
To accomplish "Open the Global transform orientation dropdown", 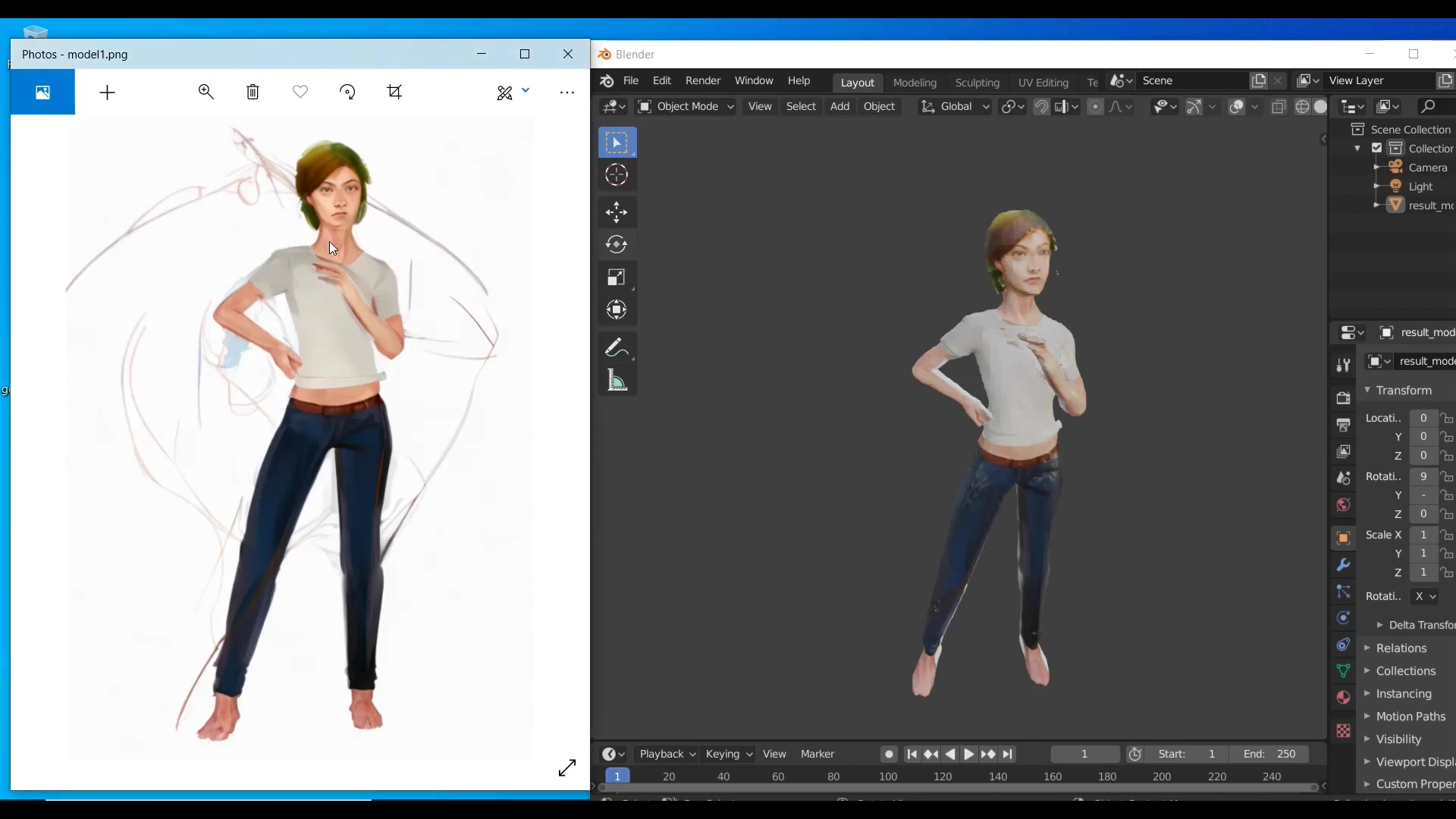I will [x=955, y=106].
